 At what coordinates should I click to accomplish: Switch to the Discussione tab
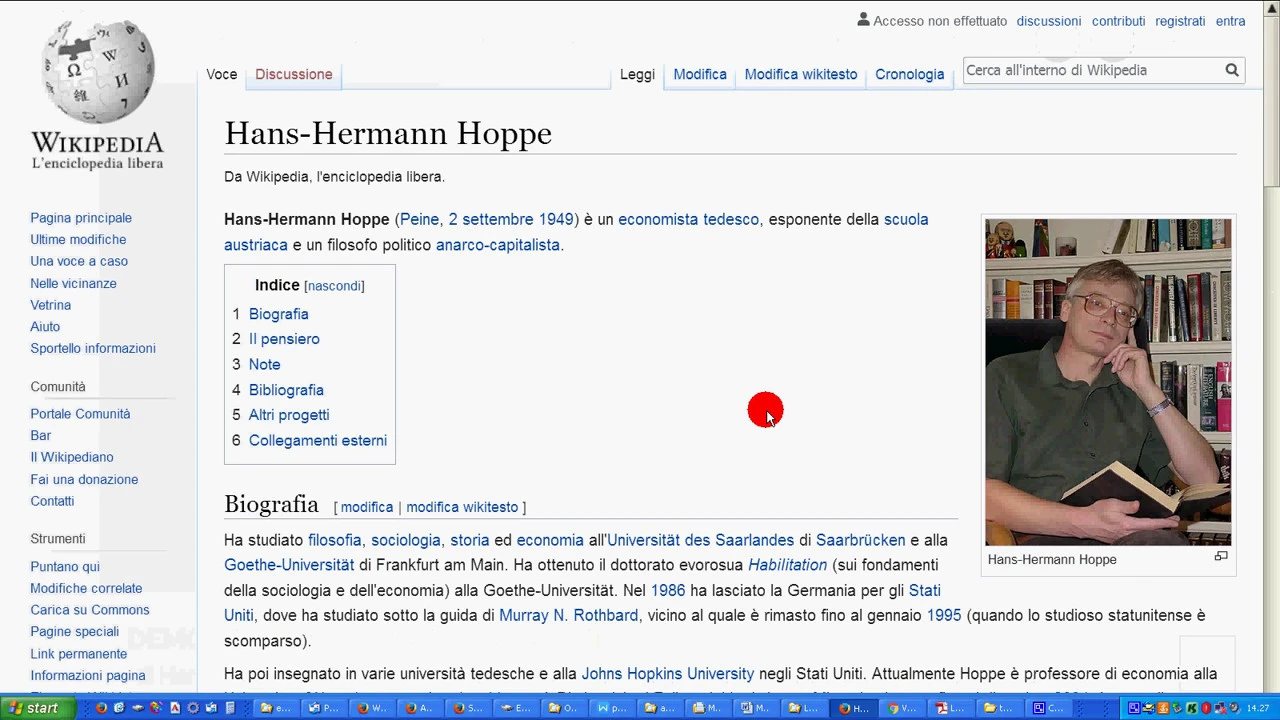pos(293,74)
